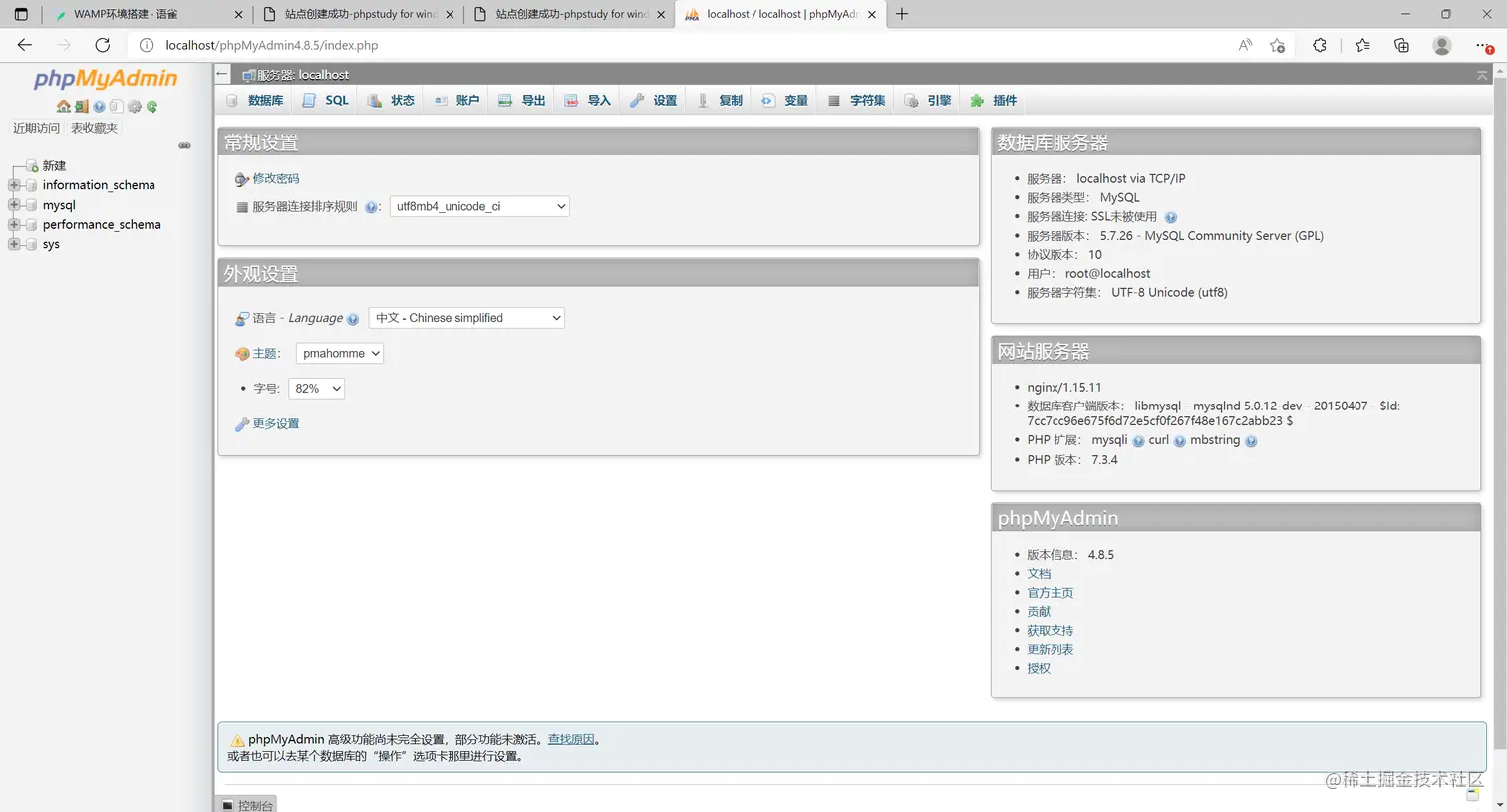Image resolution: width=1507 pixels, height=812 pixels.
Task: Open the 设置 settings tab
Action: [x=654, y=101]
